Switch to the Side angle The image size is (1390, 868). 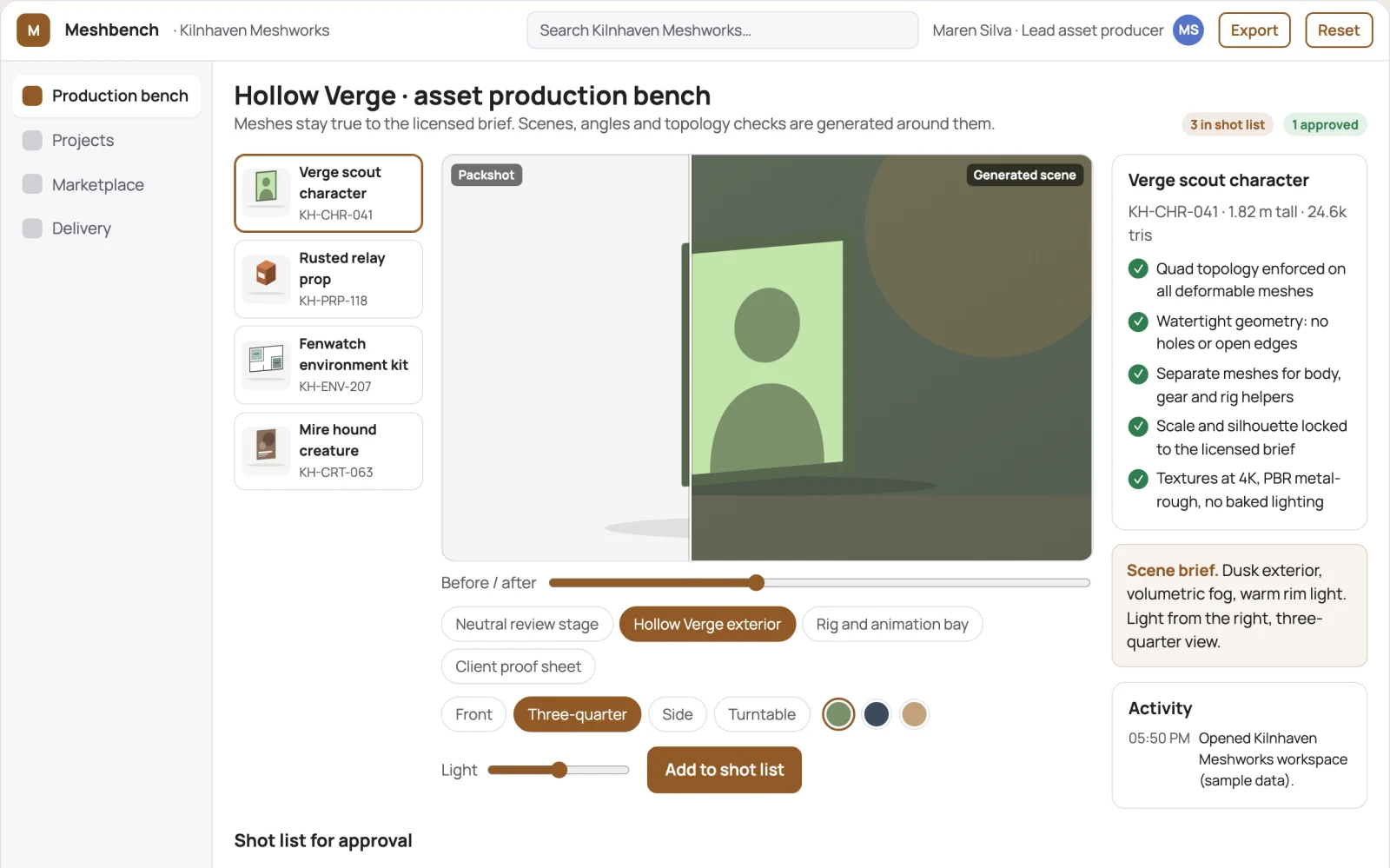(x=678, y=714)
